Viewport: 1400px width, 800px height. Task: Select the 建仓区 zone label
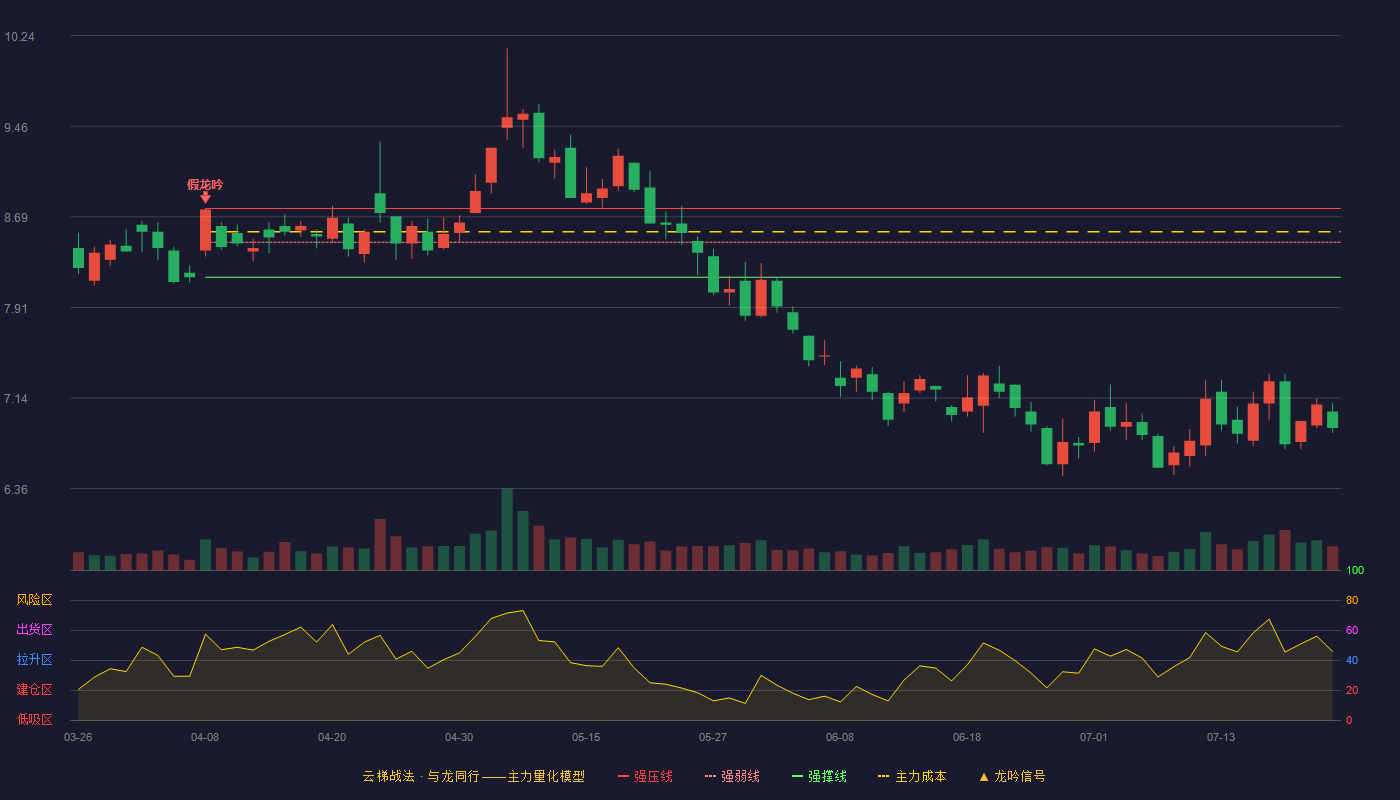(x=34, y=690)
